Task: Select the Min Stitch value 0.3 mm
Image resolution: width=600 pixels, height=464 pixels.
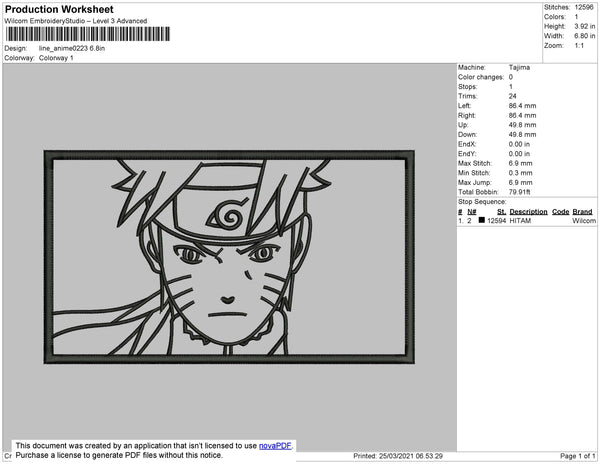Action: pos(520,173)
